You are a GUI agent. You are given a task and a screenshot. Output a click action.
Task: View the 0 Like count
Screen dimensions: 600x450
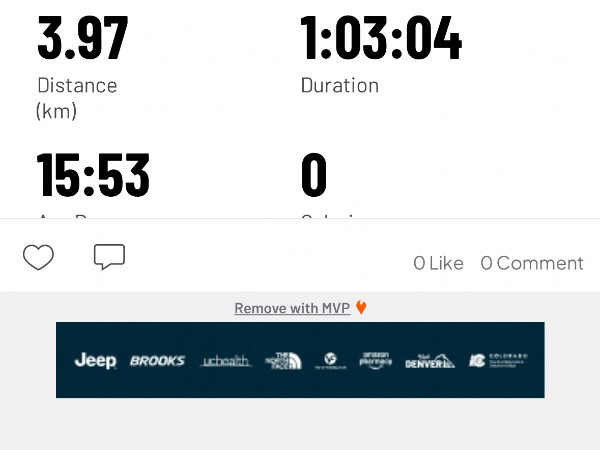tap(439, 263)
